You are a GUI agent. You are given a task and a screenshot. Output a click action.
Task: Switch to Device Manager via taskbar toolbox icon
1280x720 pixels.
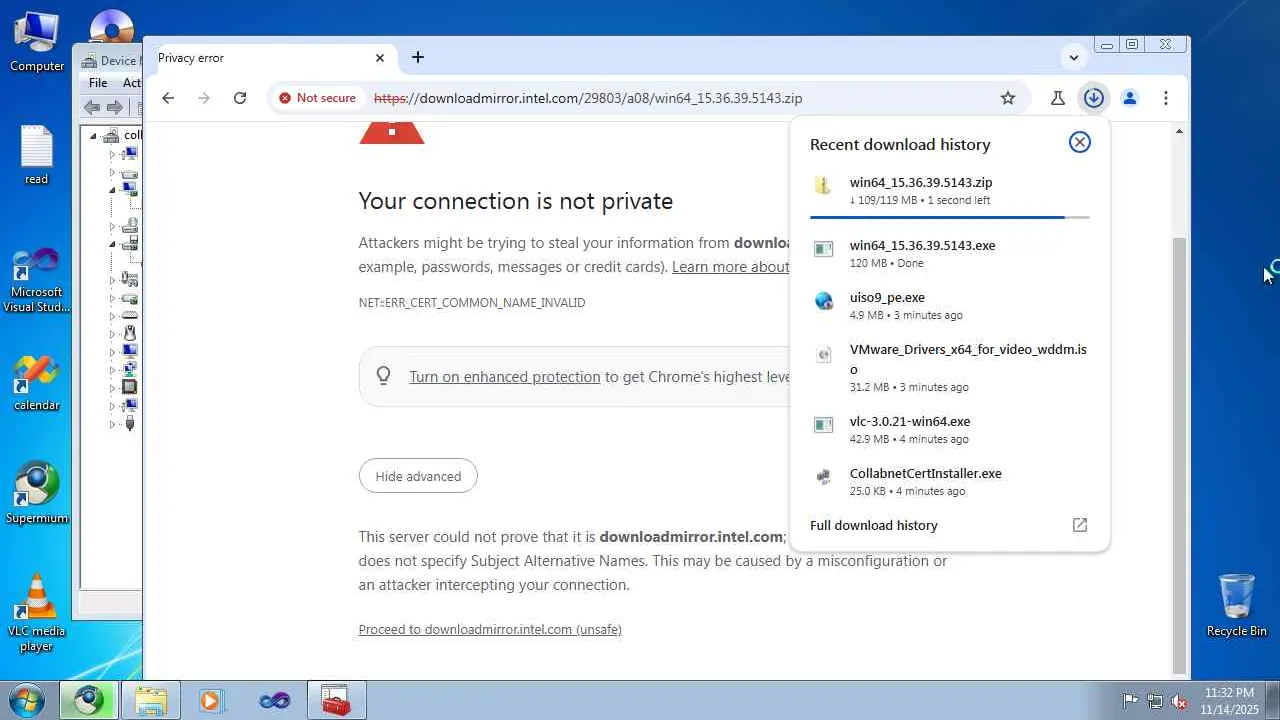coord(336,700)
